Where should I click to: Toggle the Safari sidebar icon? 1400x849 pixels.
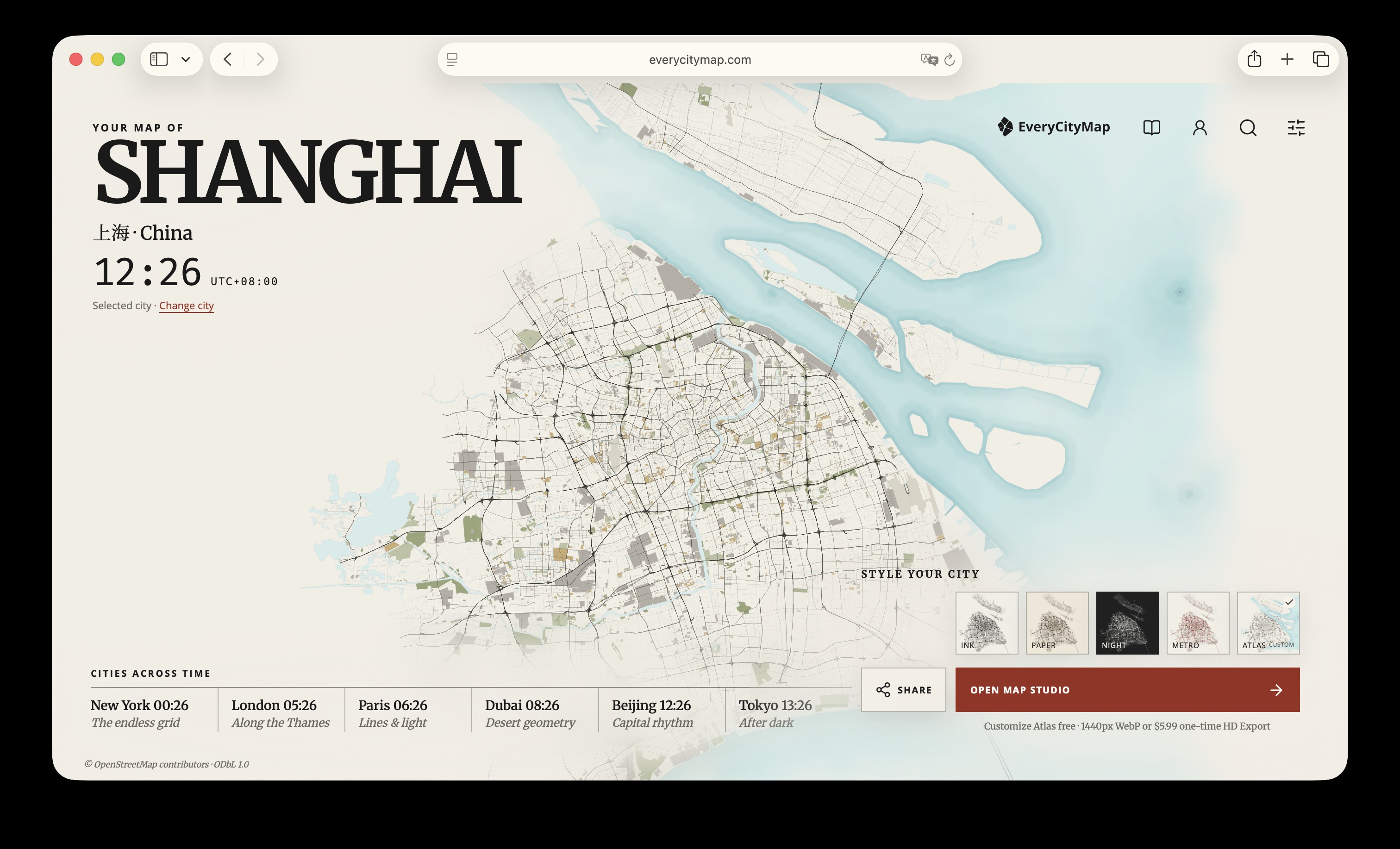point(158,59)
